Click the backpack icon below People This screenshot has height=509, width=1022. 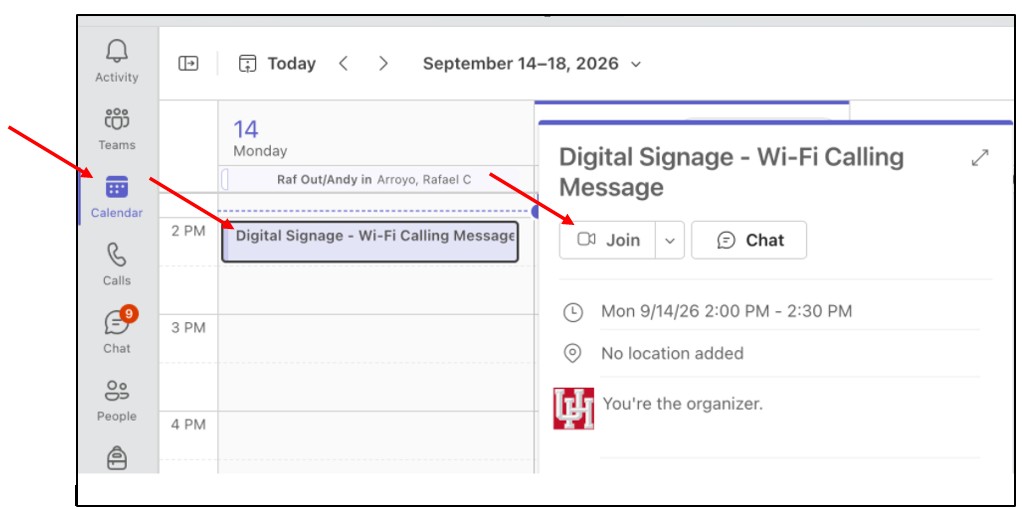click(117, 459)
